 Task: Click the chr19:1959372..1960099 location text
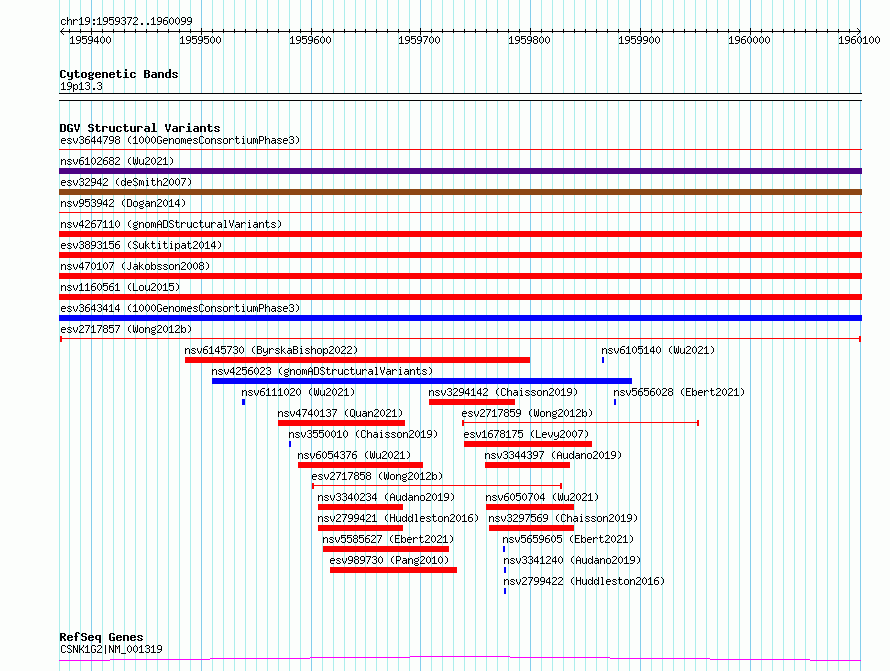pyautogui.click(x=126, y=21)
